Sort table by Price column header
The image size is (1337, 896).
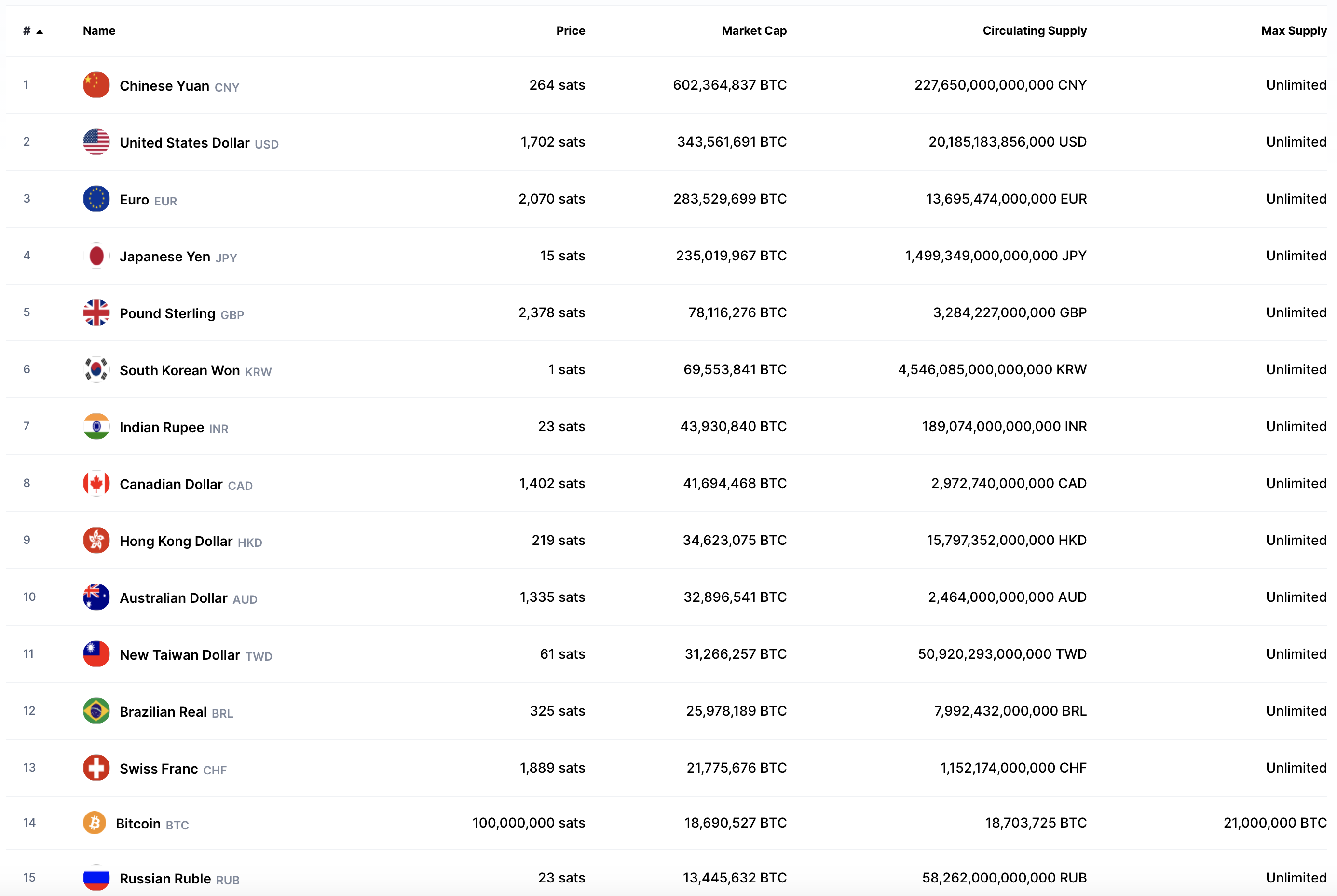point(570,31)
